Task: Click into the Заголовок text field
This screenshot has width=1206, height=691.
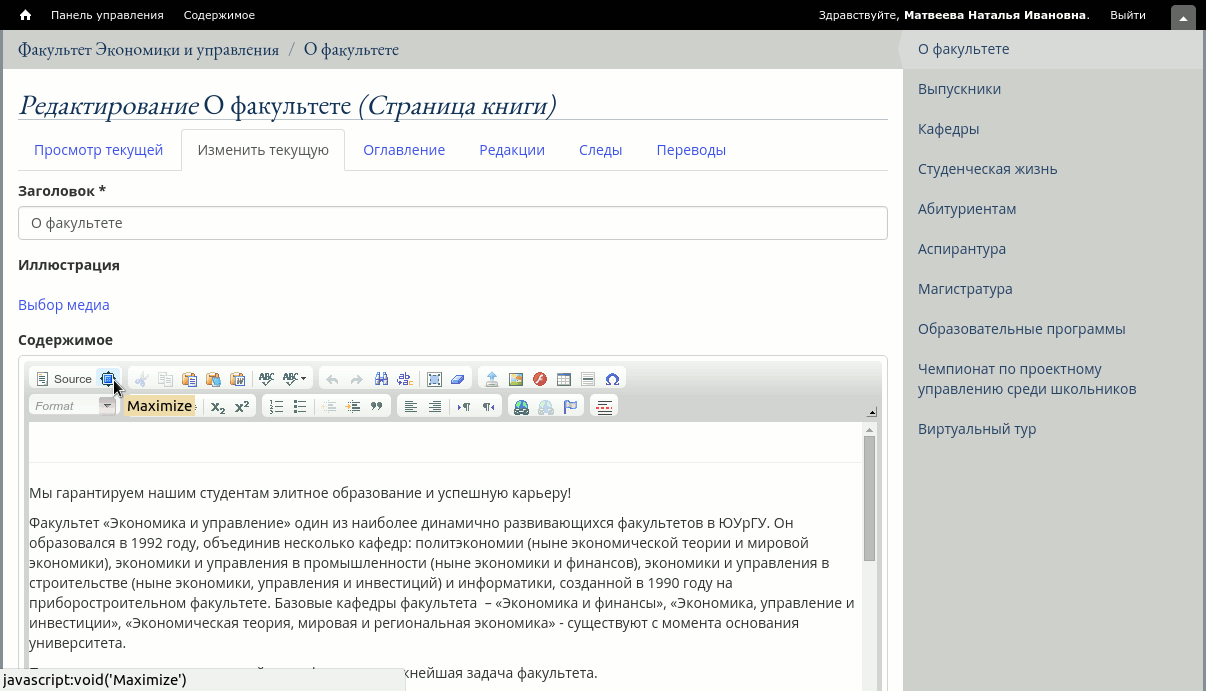Action: coord(452,223)
